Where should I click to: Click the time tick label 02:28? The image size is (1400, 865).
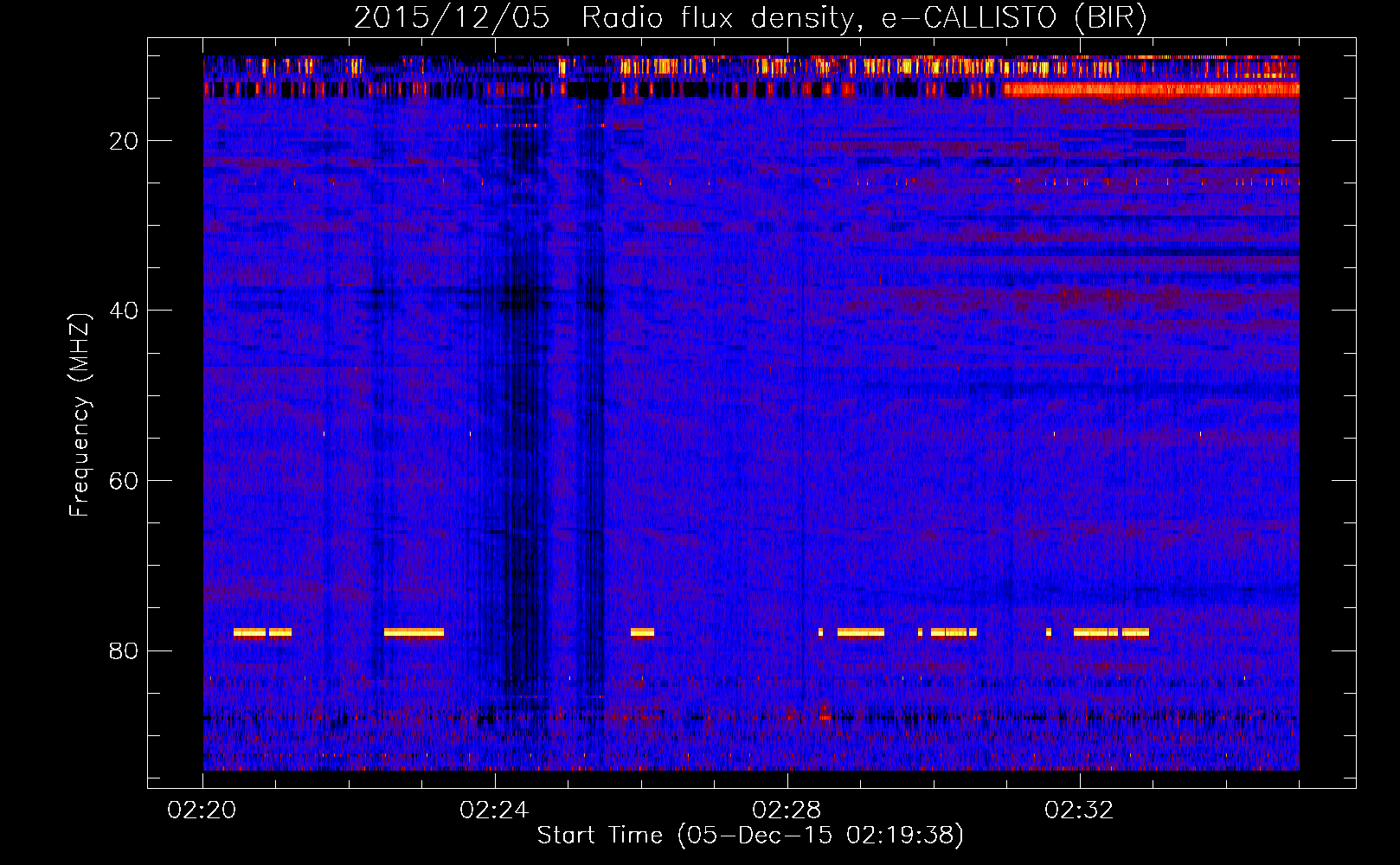tap(787, 811)
